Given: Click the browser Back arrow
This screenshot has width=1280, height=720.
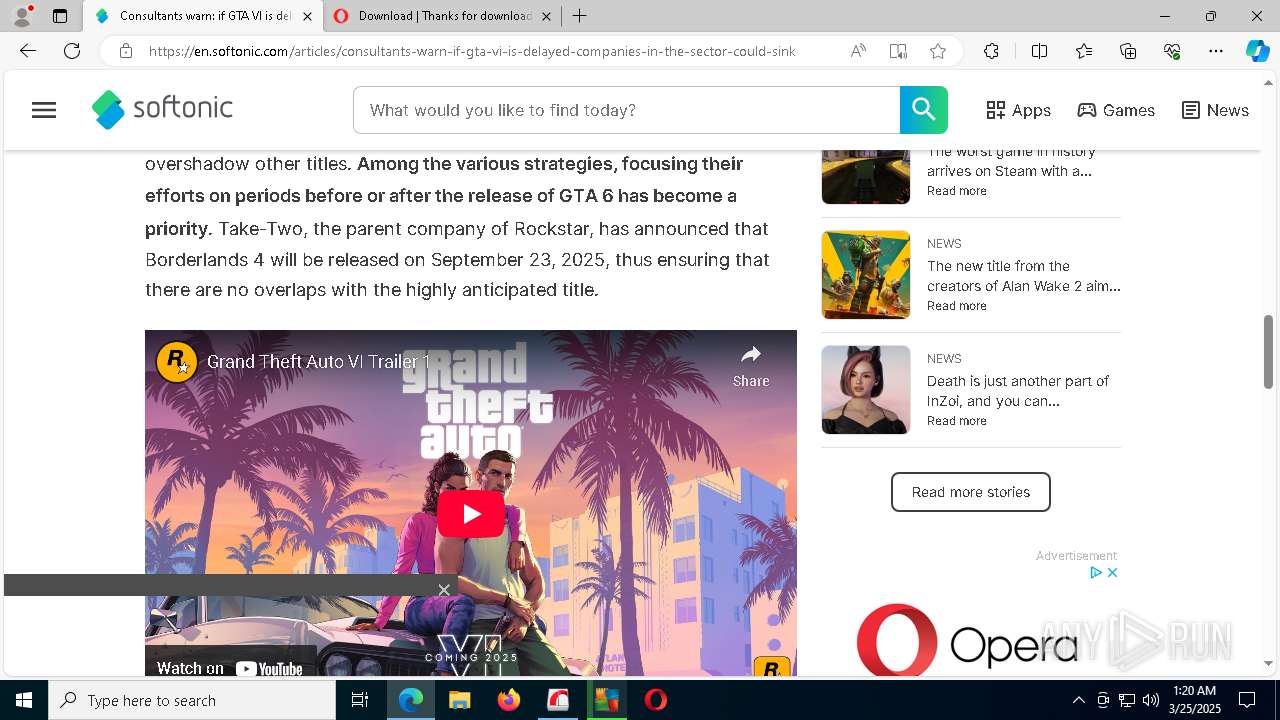Looking at the screenshot, I should (x=28, y=51).
